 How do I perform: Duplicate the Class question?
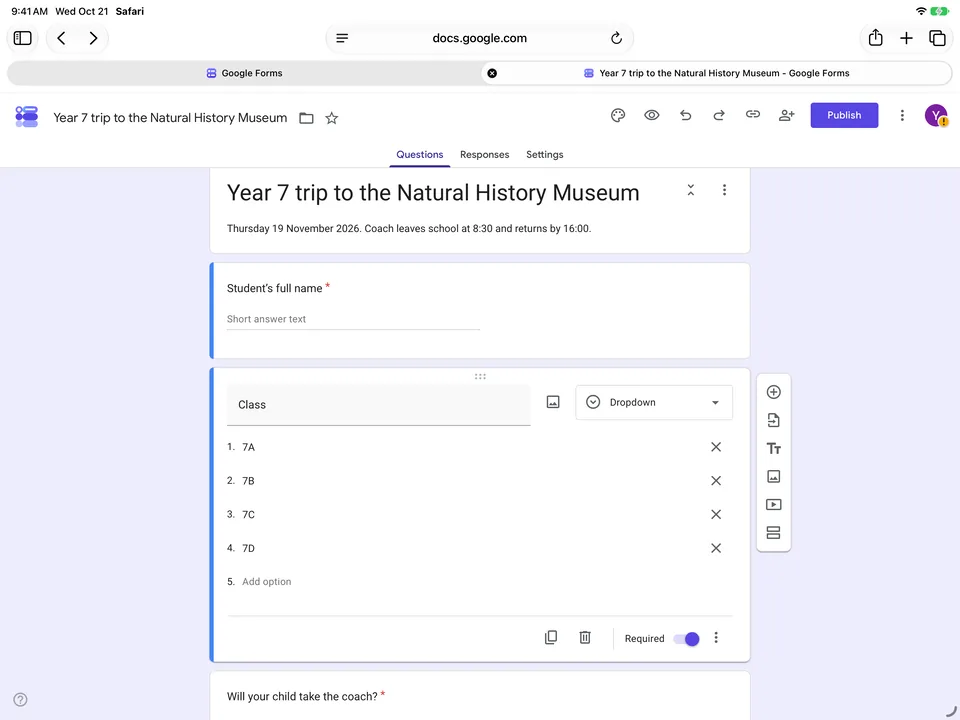(x=551, y=637)
